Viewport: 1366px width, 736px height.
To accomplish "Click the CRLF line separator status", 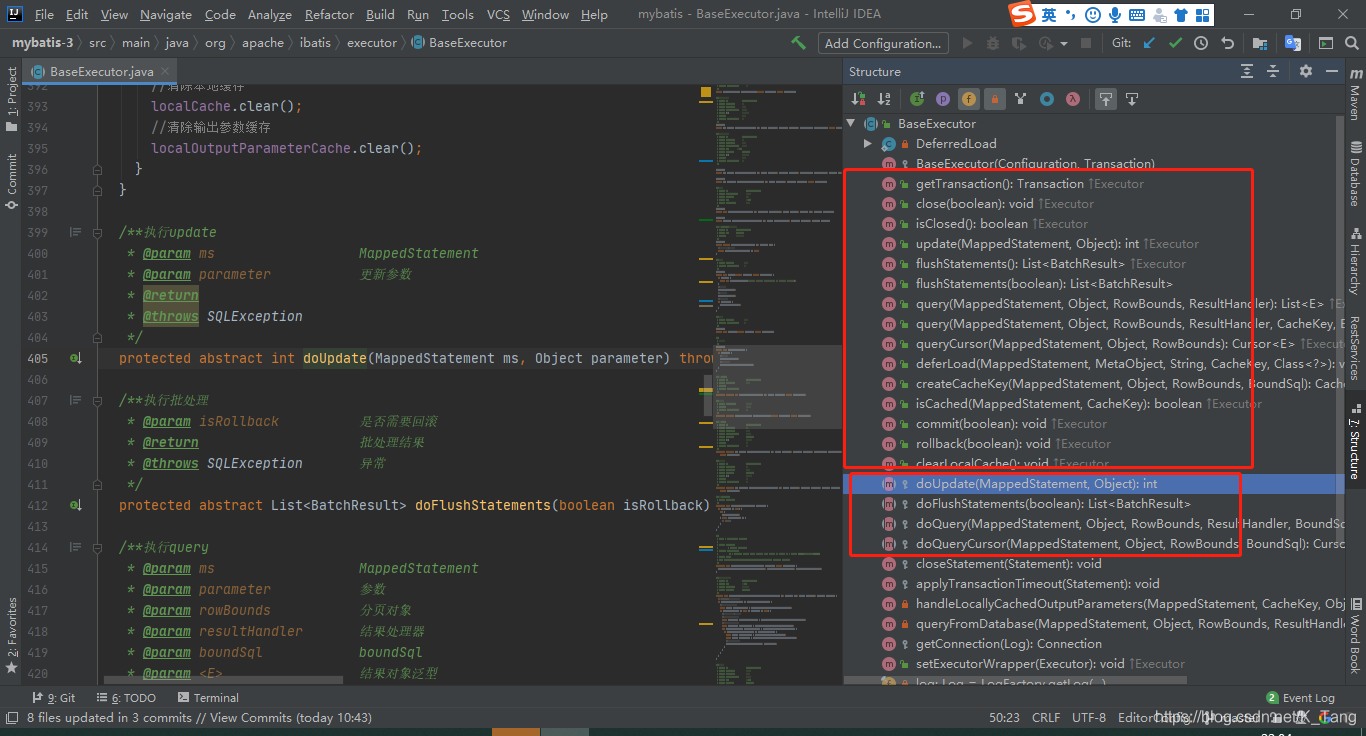I will tap(1046, 718).
